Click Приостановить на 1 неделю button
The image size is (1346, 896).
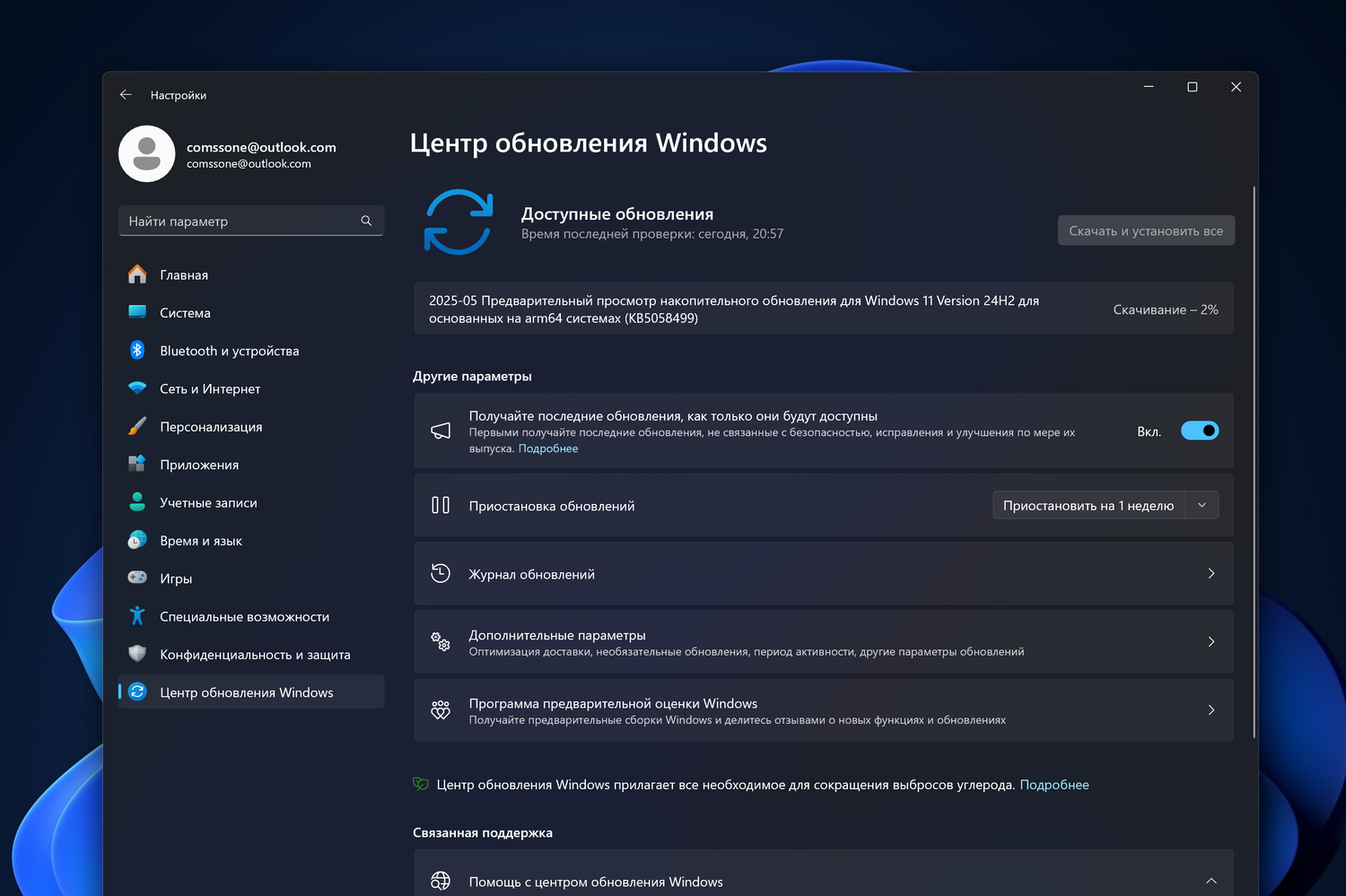[1088, 505]
